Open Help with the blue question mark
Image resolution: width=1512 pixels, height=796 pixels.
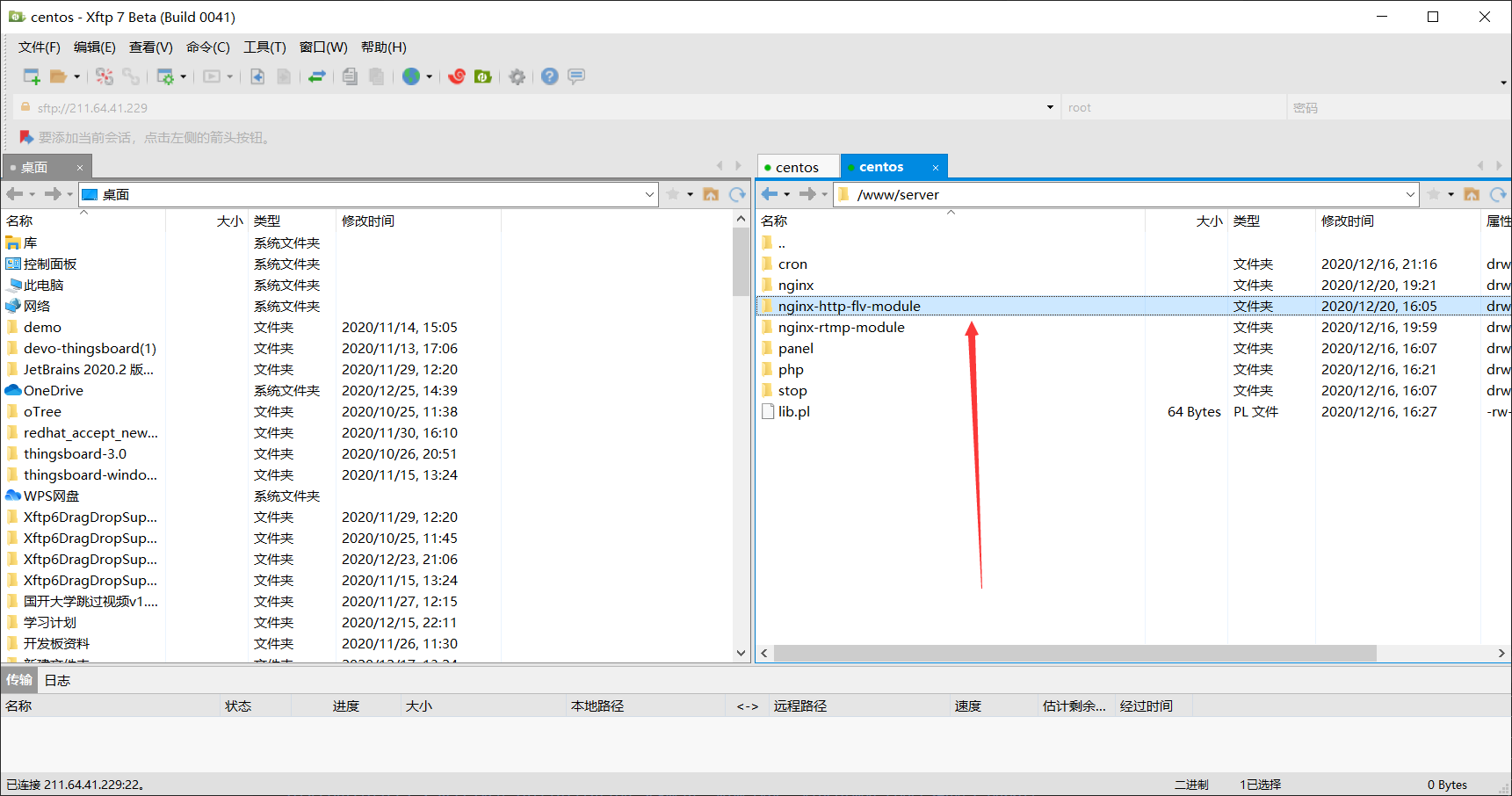(550, 76)
